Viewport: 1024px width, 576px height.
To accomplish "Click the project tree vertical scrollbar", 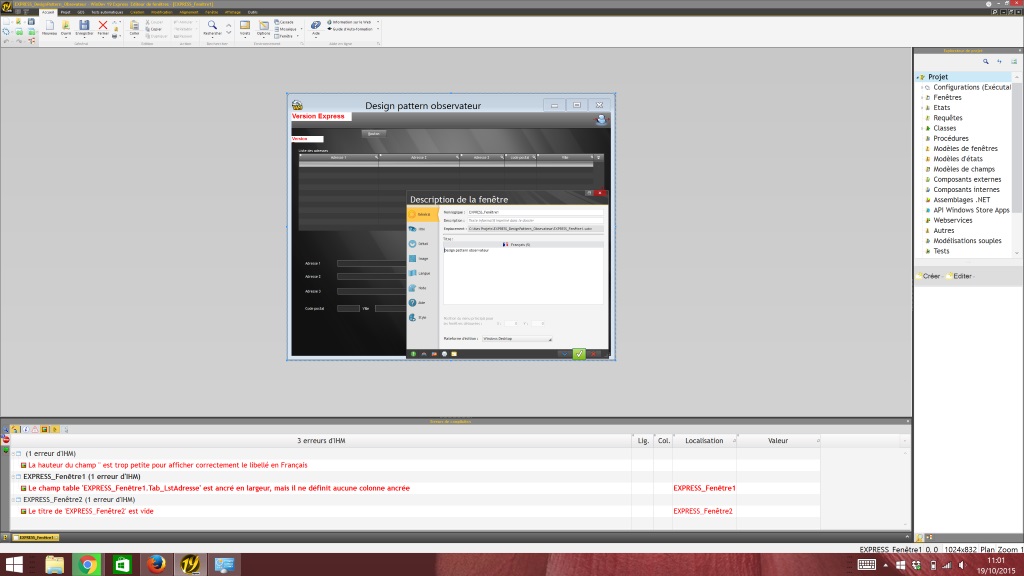I will pyautogui.click(x=1017, y=163).
